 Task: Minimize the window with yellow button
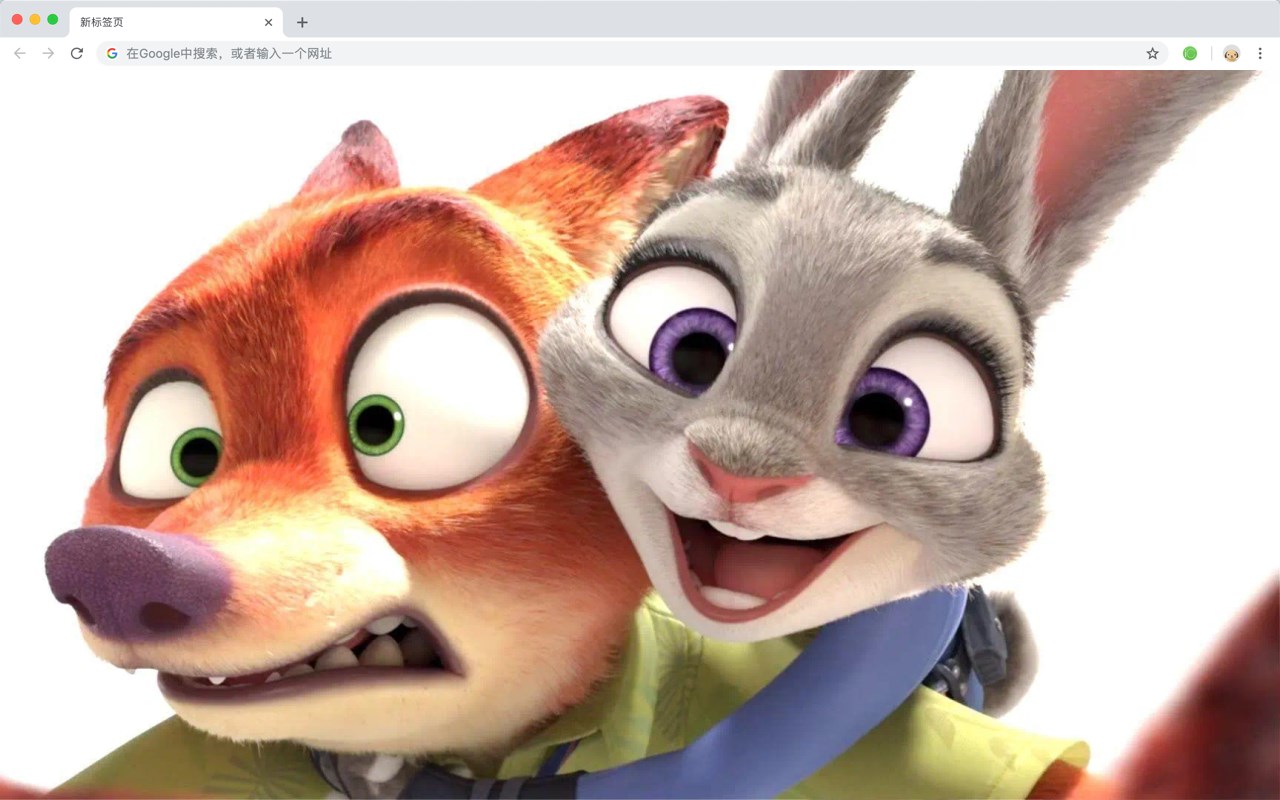[x=35, y=19]
